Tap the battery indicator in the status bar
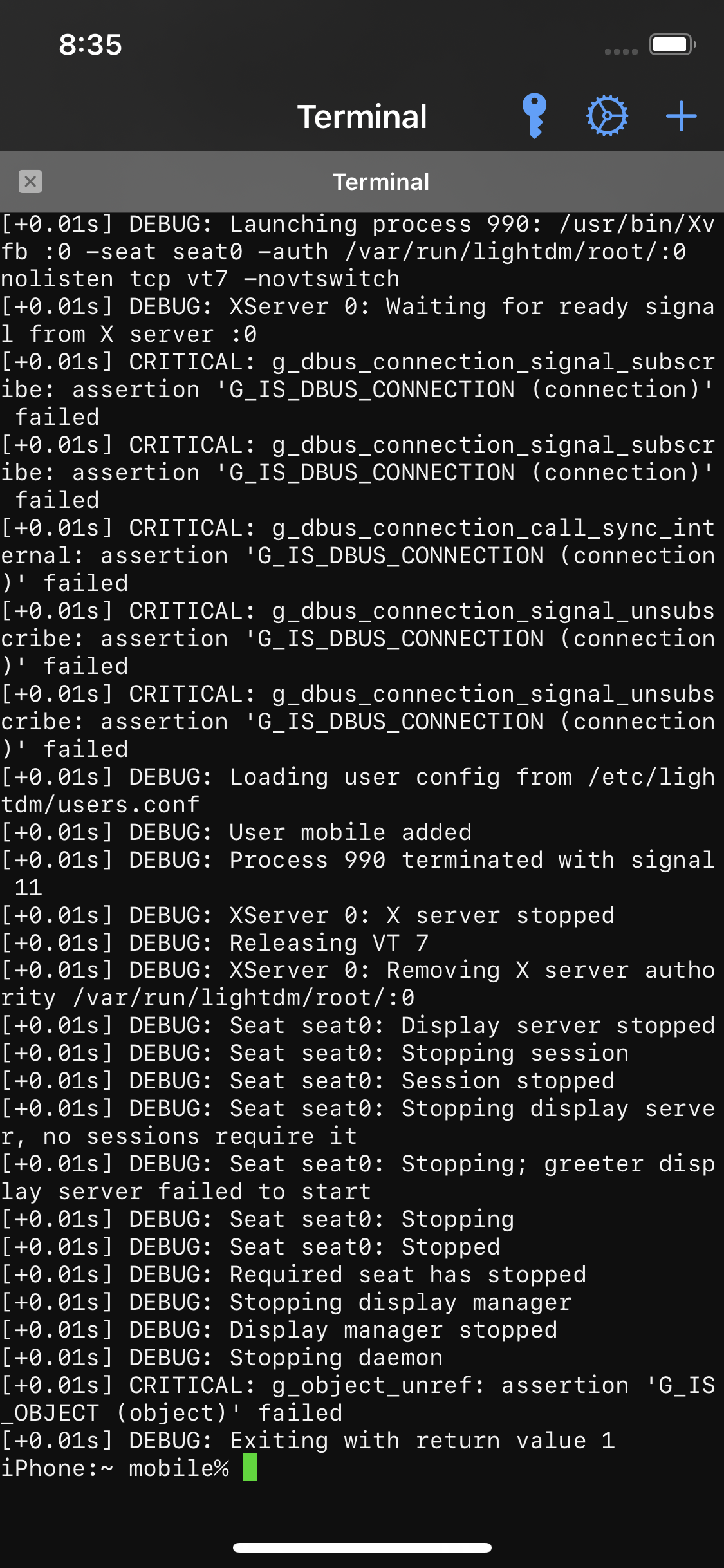Viewport: 724px width, 1568px height. pos(670,44)
